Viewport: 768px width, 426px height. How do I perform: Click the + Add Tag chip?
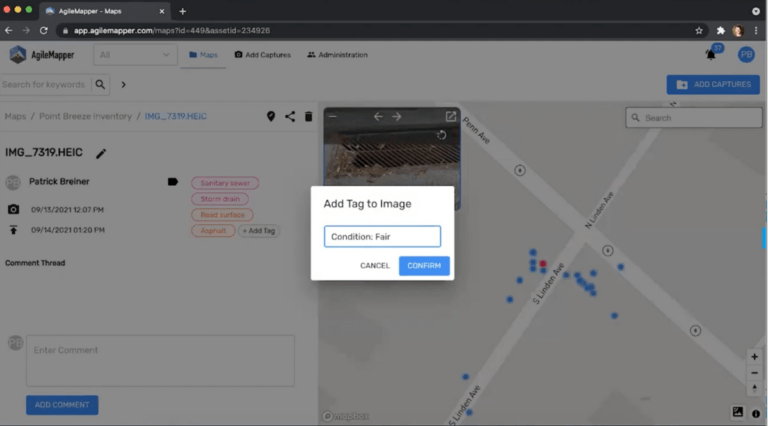(259, 231)
